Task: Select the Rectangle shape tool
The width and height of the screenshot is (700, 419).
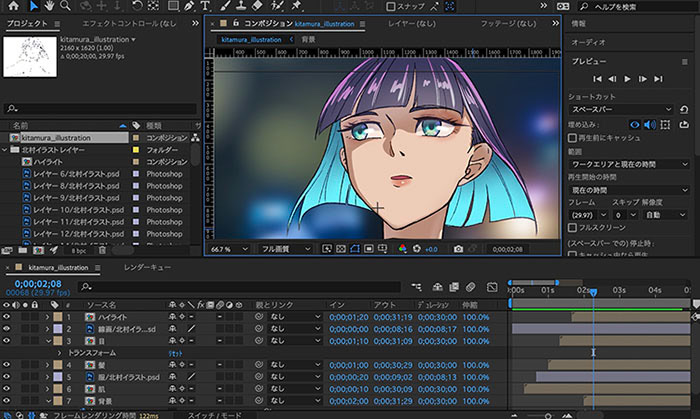Action: [173, 6]
